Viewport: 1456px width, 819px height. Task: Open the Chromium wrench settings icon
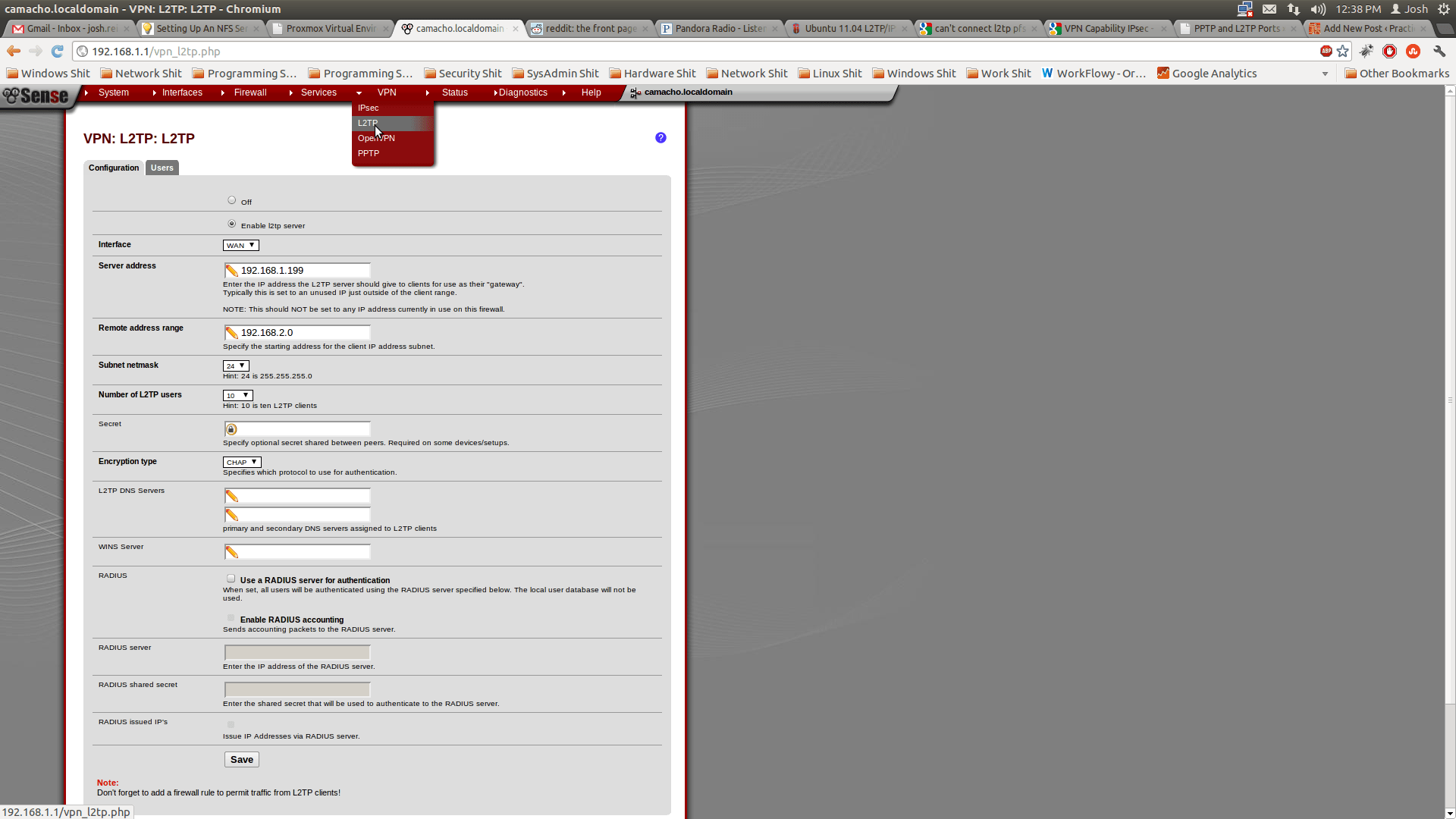1439,51
